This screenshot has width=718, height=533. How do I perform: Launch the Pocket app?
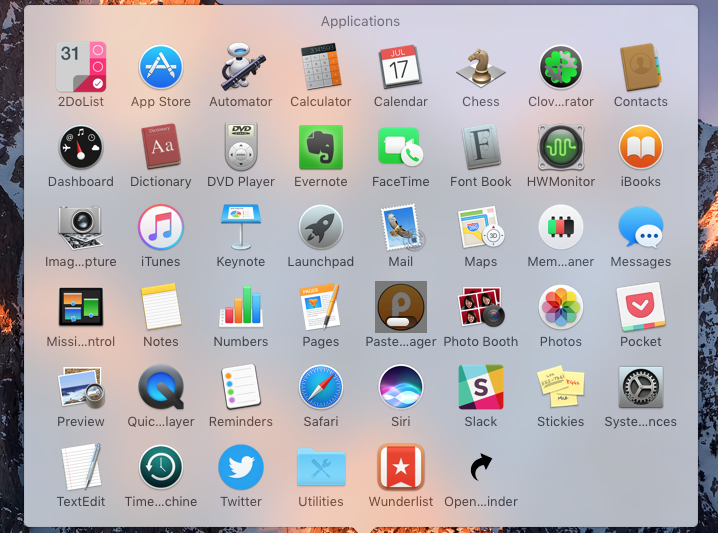[641, 307]
